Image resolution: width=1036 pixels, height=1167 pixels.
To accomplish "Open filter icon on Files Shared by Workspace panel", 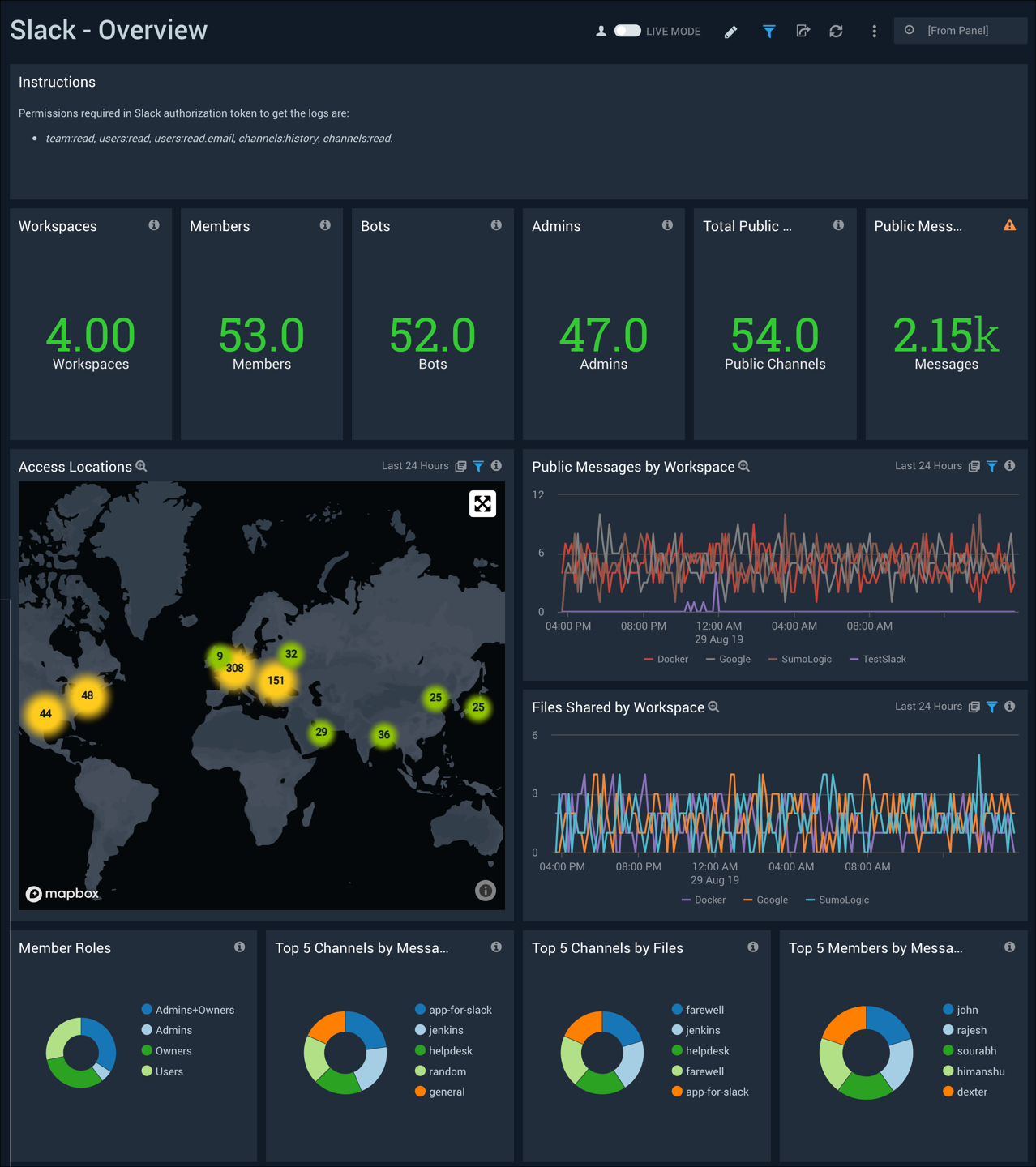I will [991, 707].
